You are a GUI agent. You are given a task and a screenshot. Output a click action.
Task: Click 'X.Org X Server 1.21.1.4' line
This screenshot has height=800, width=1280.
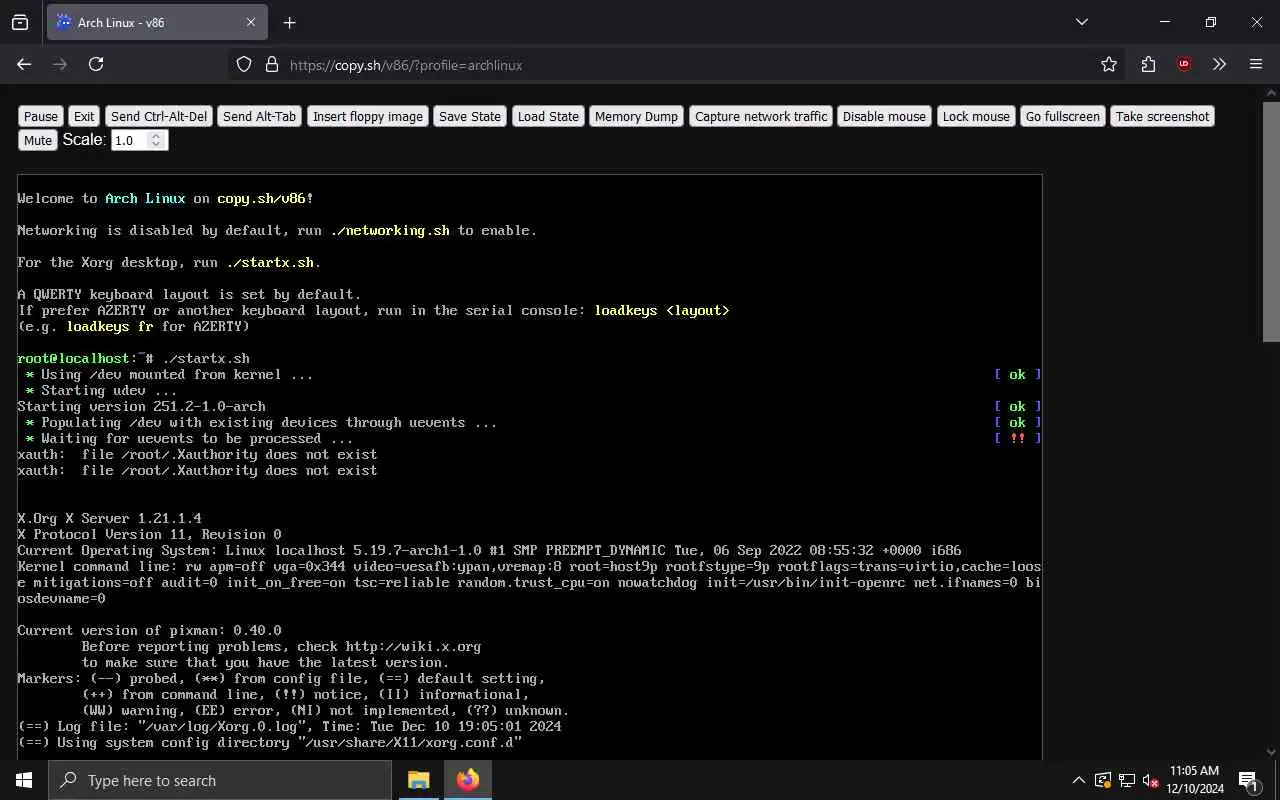[109, 518]
